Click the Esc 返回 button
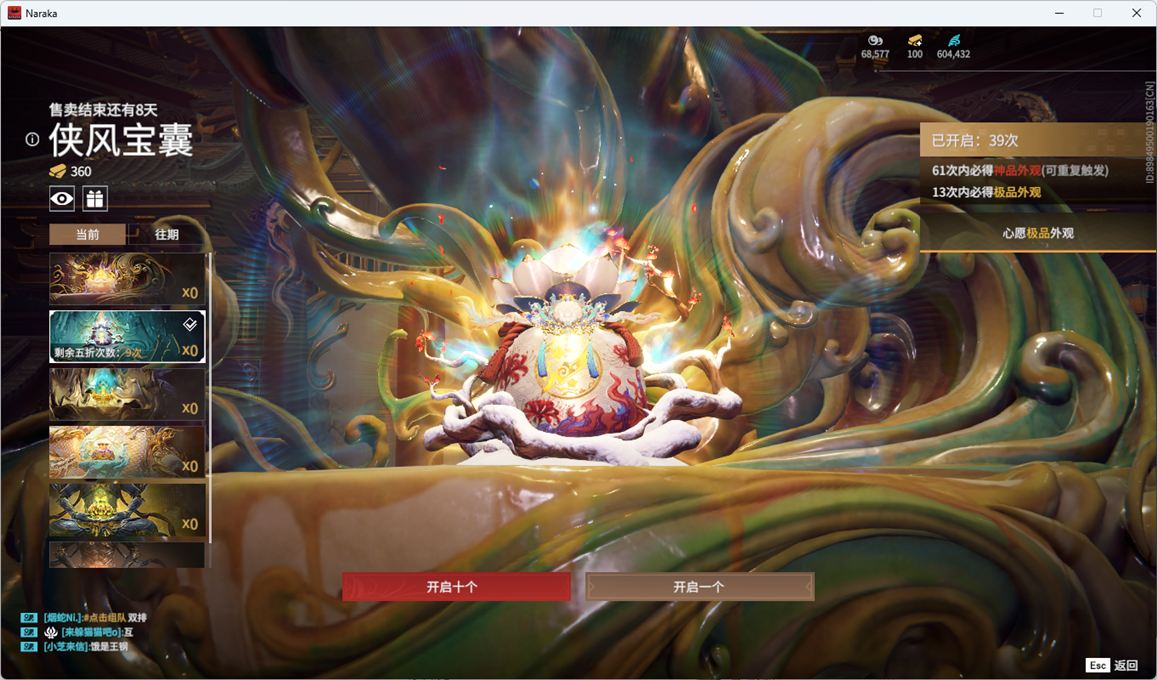1157x680 pixels. click(x=1112, y=665)
